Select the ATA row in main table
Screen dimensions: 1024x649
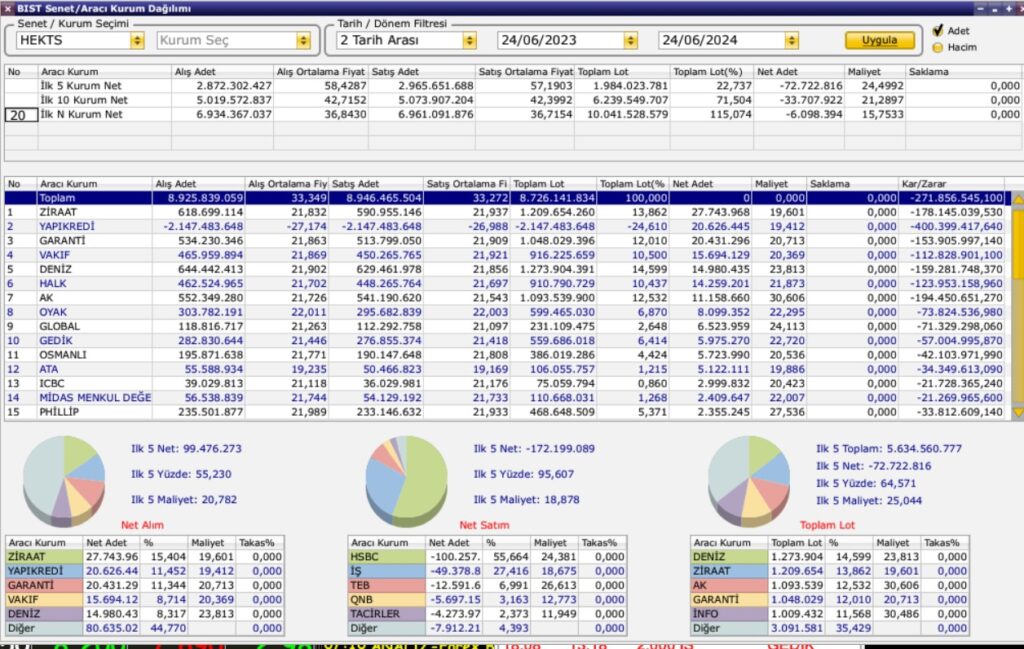pyautogui.click(x=504, y=370)
